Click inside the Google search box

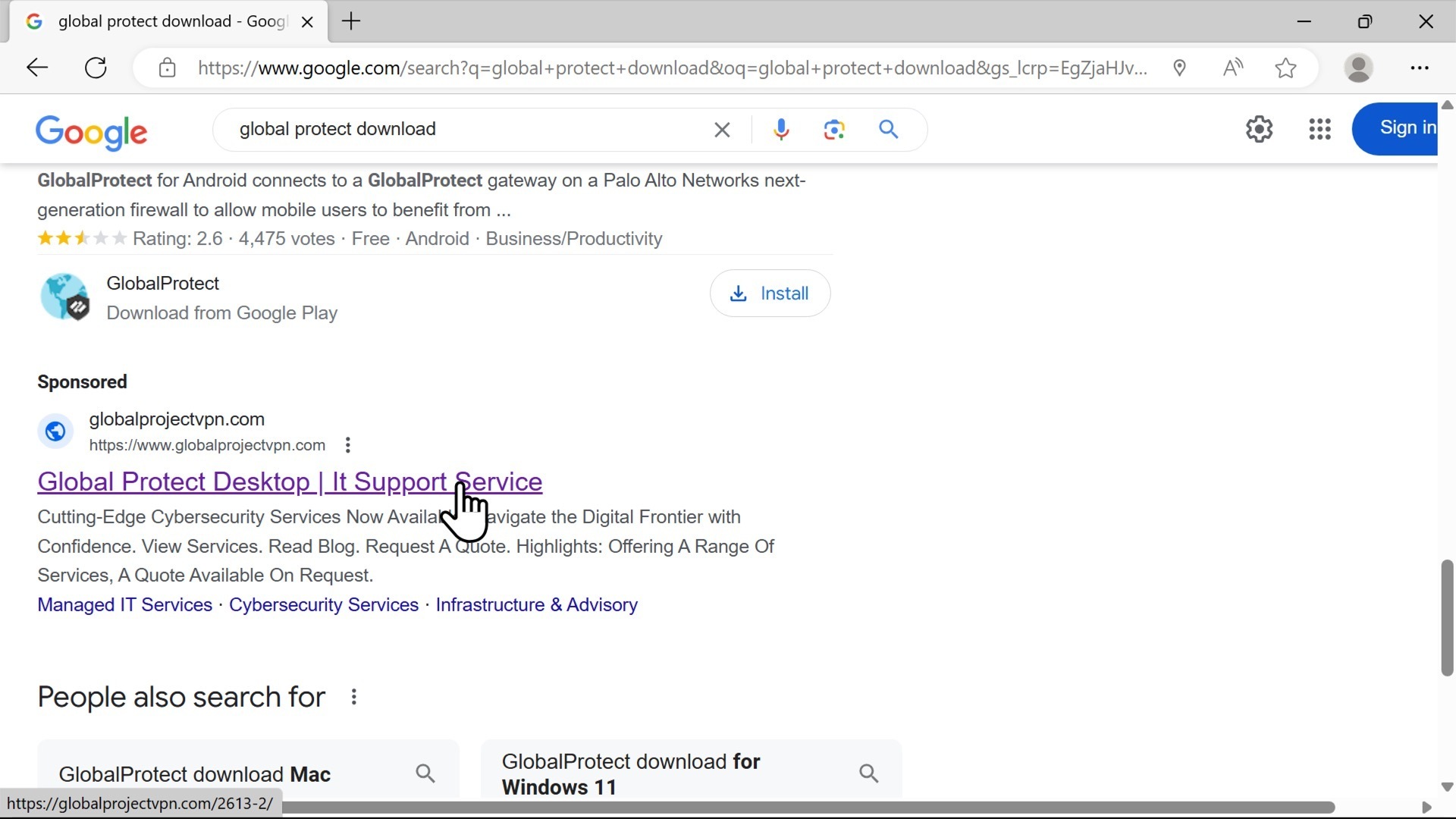coord(455,129)
